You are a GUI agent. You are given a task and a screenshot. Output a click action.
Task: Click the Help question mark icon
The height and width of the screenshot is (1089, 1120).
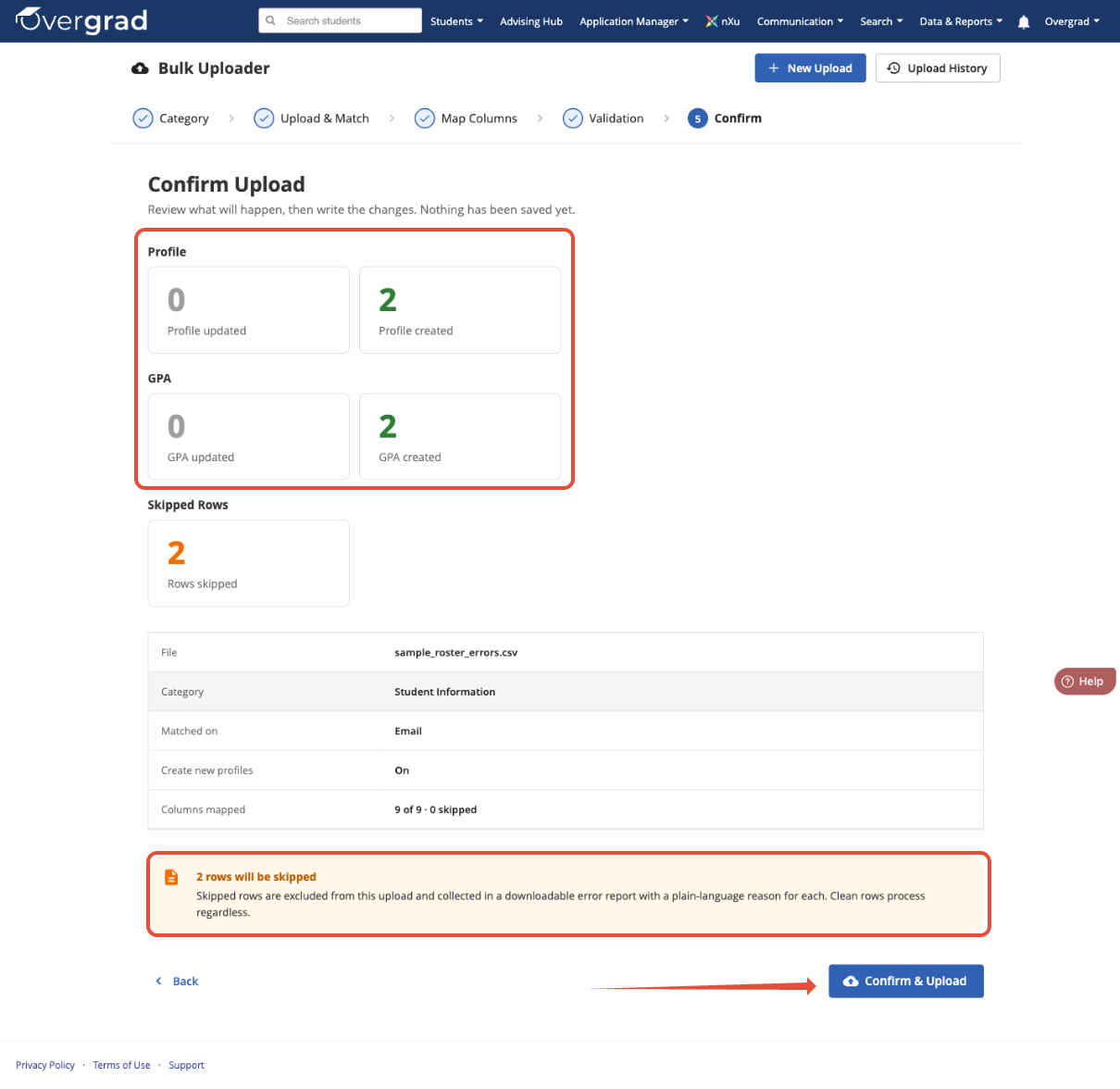pos(1067,682)
